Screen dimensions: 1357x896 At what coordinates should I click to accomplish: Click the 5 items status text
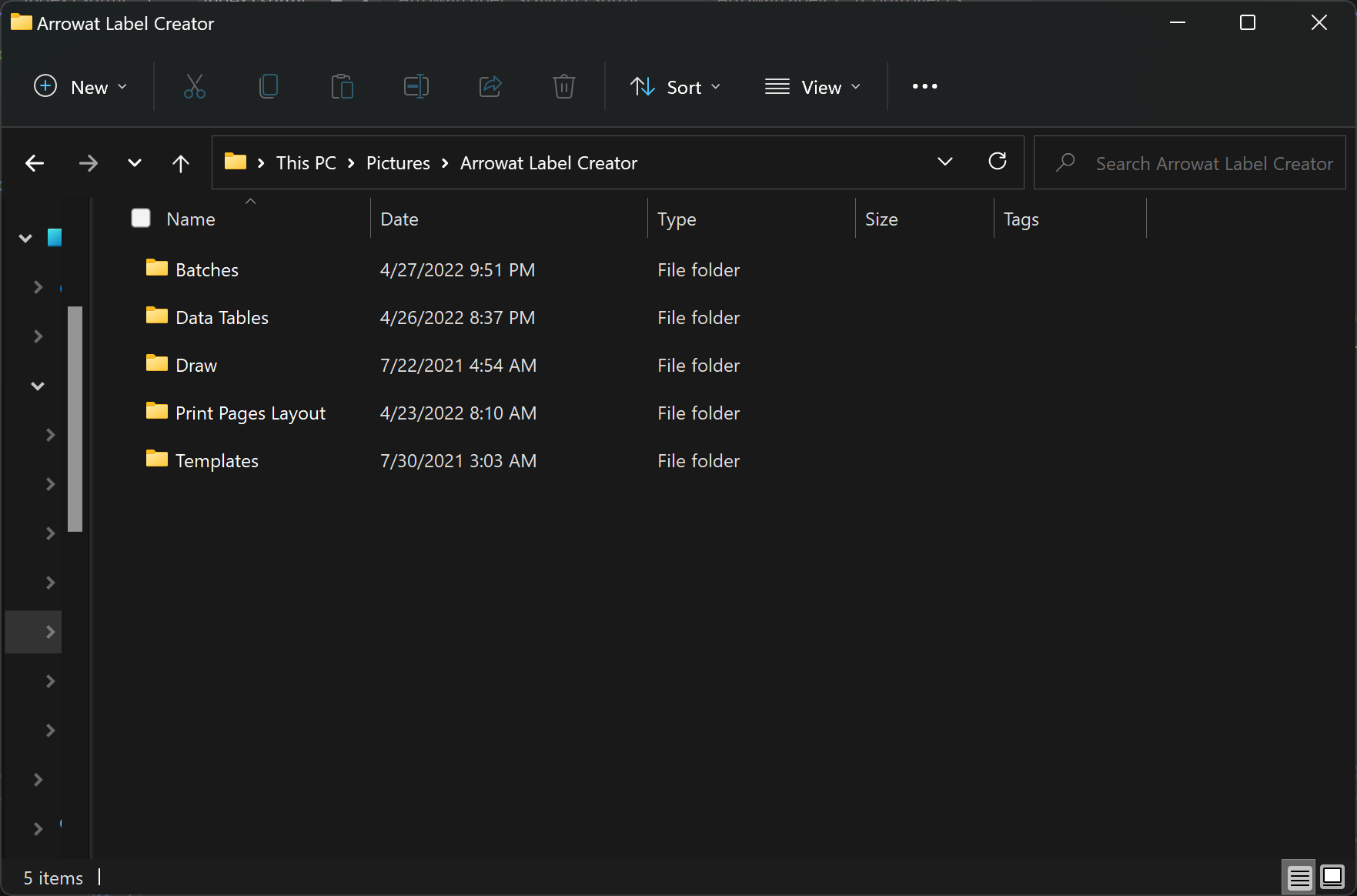coord(53,878)
